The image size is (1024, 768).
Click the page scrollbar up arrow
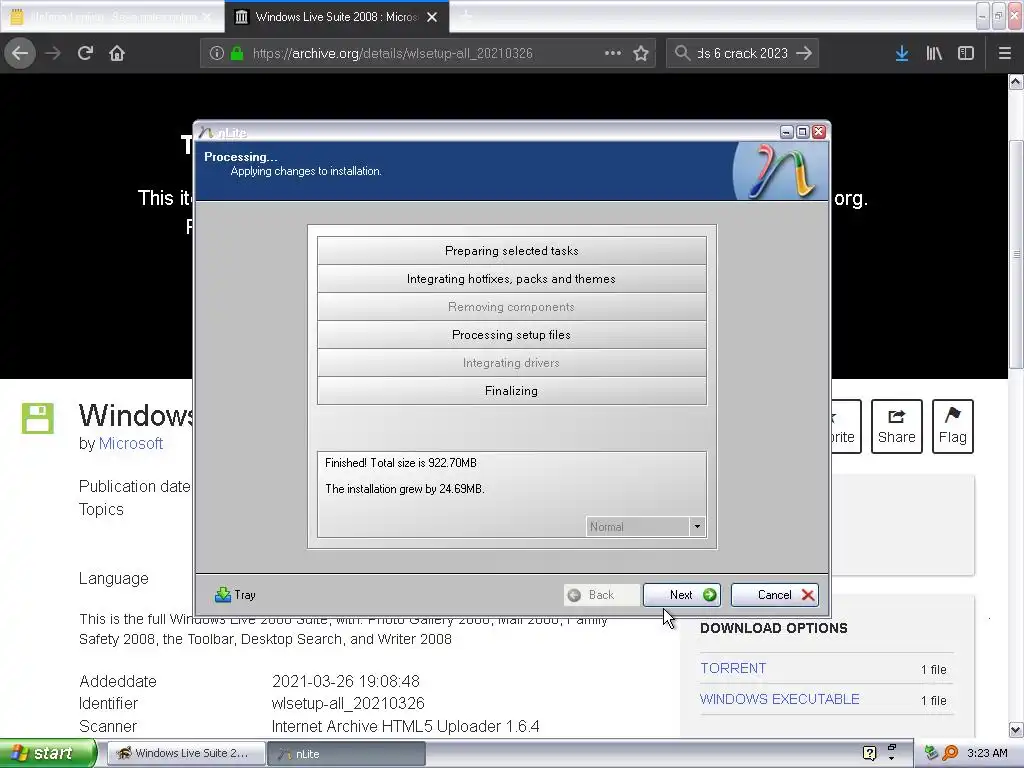coord(1016,82)
